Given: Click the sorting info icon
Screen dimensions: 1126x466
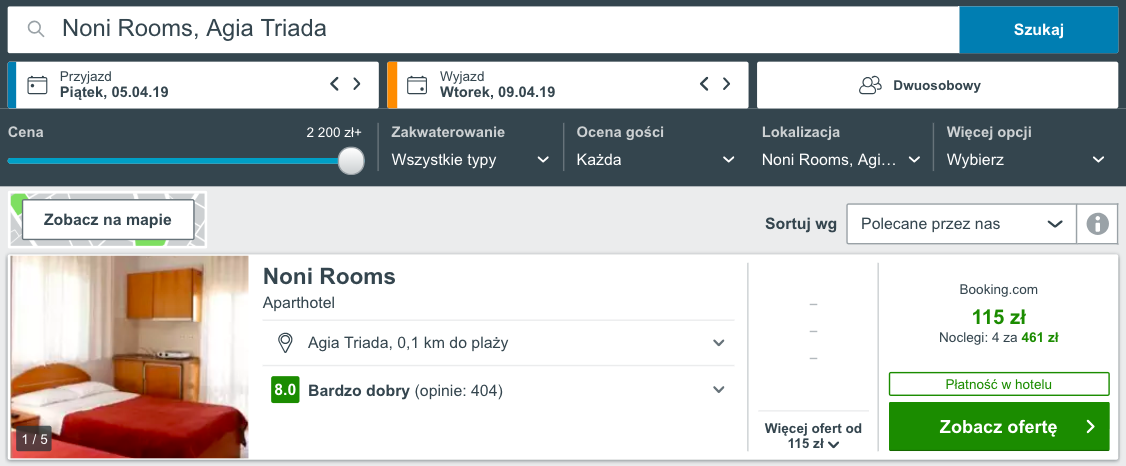Looking at the screenshot, I should [1097, 224].
